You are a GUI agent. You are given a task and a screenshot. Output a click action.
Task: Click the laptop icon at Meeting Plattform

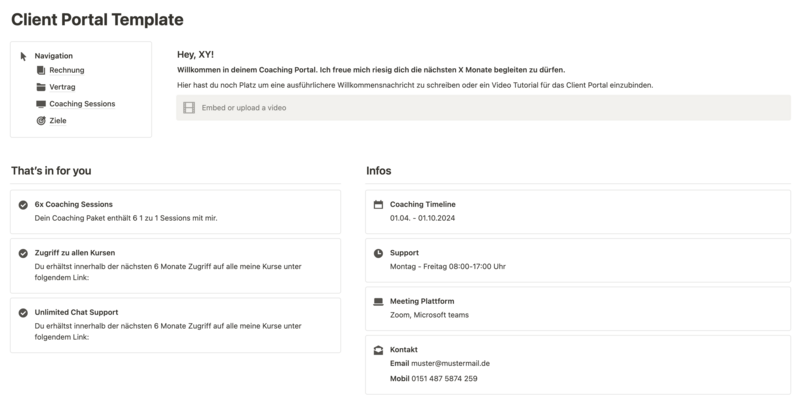click(378, 301)
